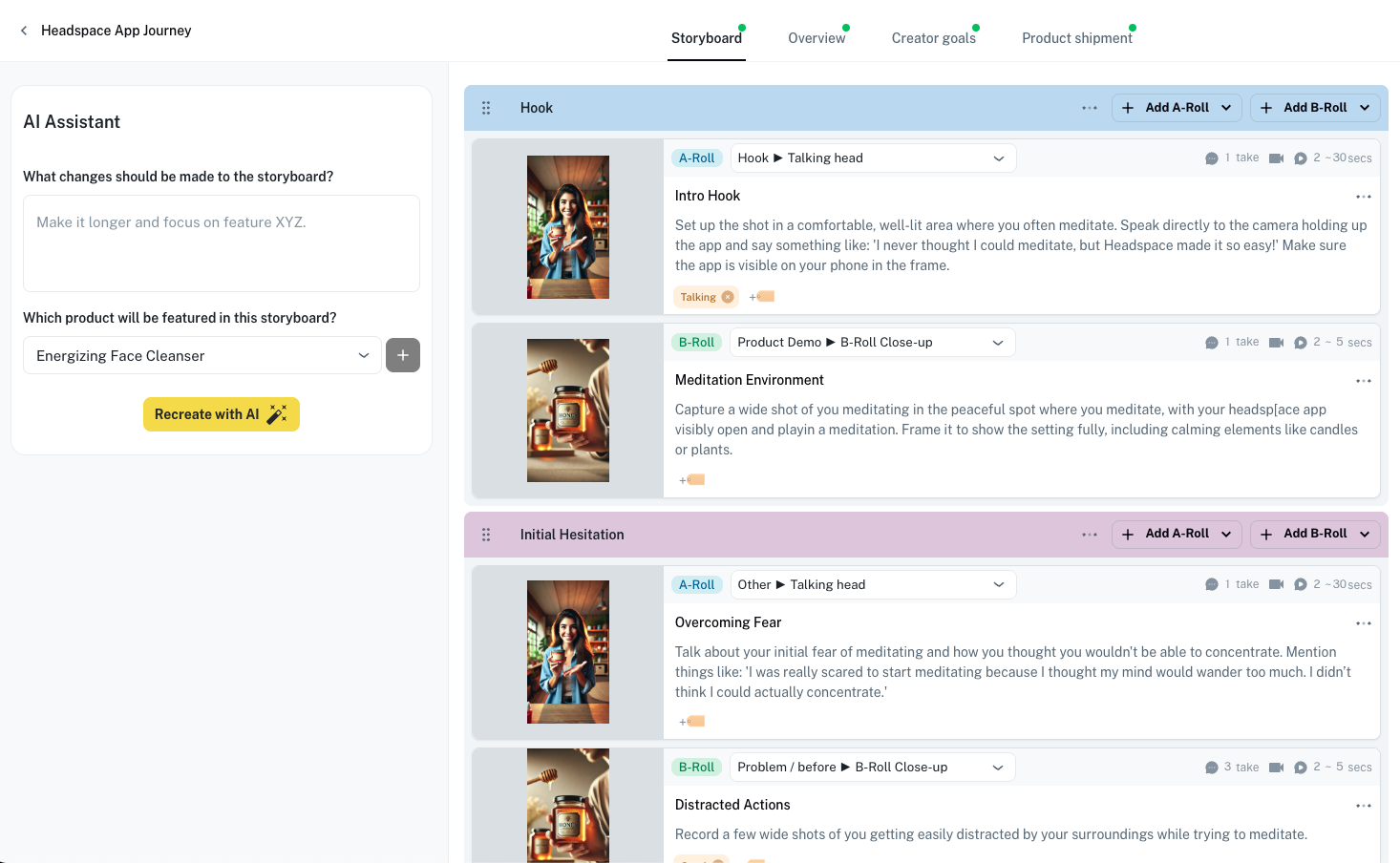Click the Meditation Environment title

point(750,380)
